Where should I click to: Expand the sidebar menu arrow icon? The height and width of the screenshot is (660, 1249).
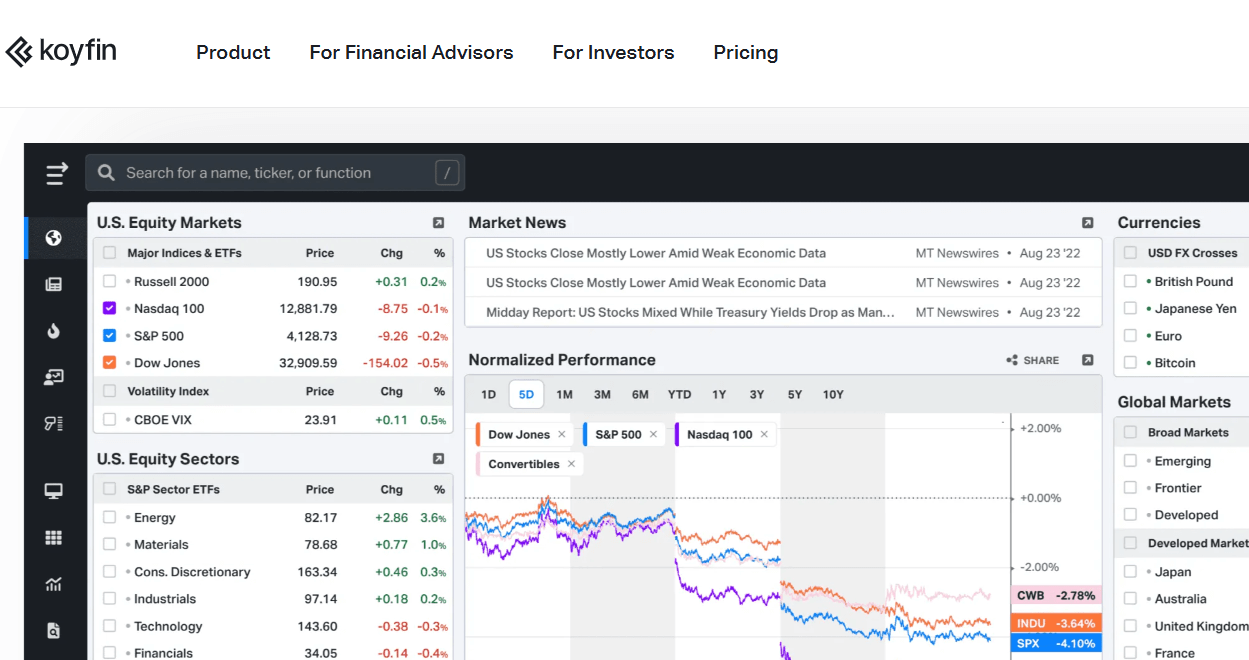point(57,173)
